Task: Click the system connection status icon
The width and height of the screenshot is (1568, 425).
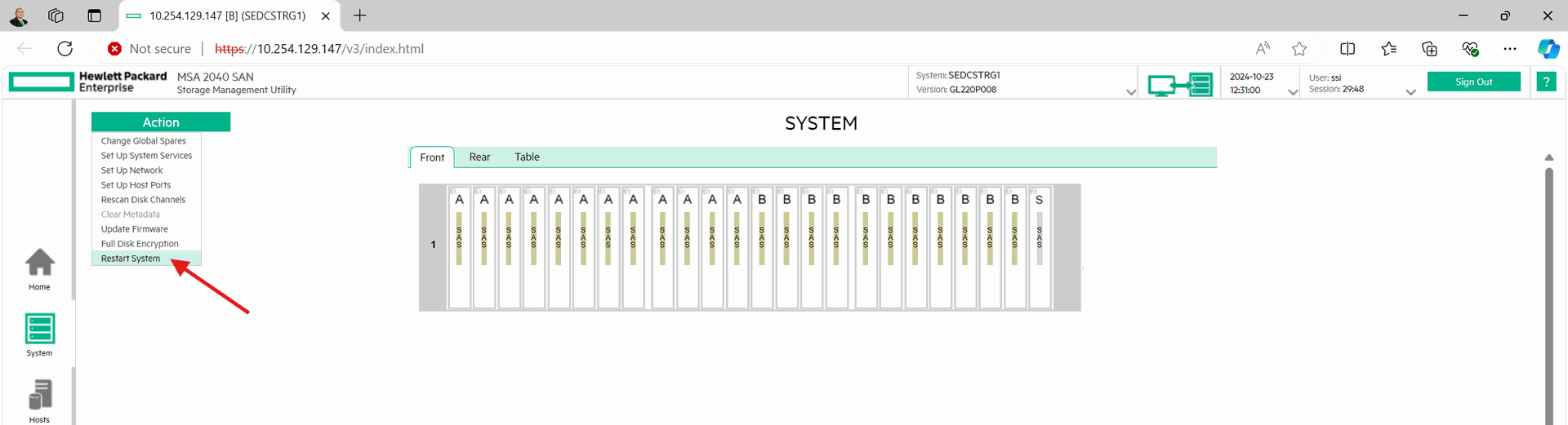Action: coord(1179,84)
